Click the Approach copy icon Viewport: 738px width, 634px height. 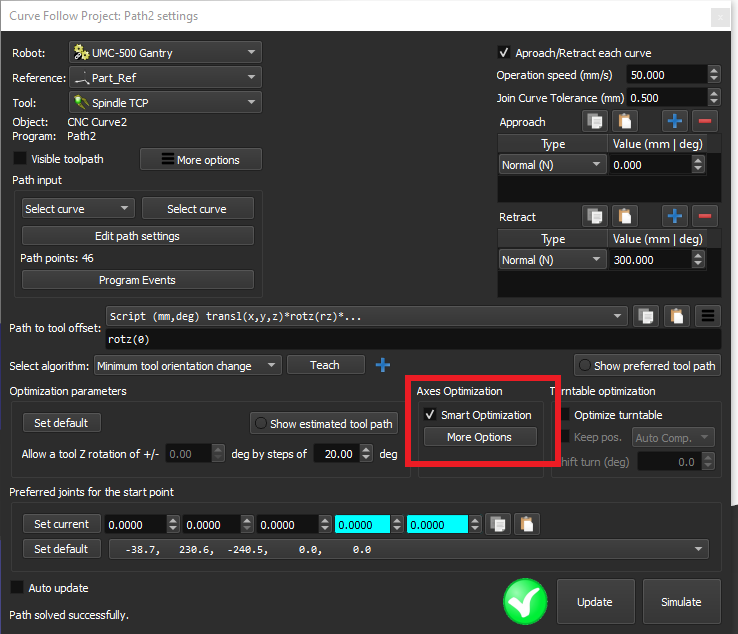click(x=596, y=122)
